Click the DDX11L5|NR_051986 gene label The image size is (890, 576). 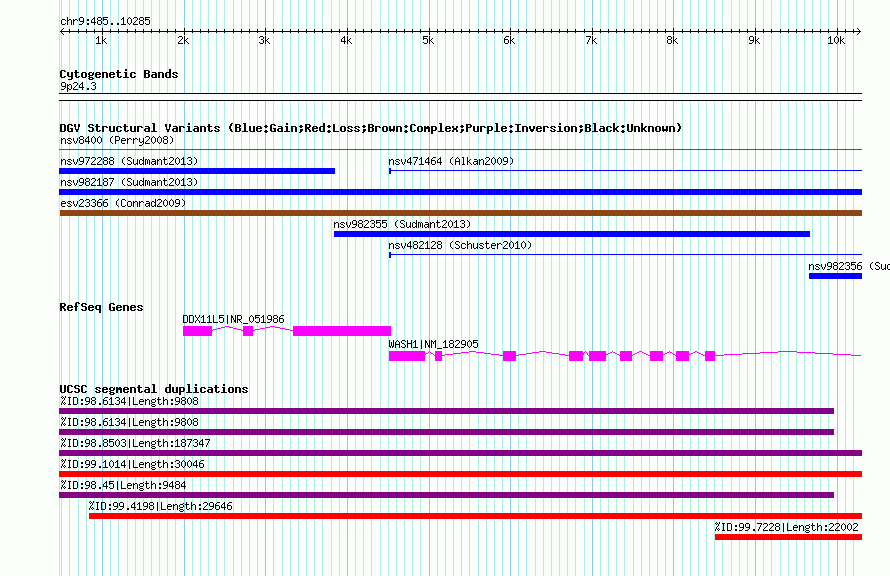pyautogui.click(x=233, y=319)
